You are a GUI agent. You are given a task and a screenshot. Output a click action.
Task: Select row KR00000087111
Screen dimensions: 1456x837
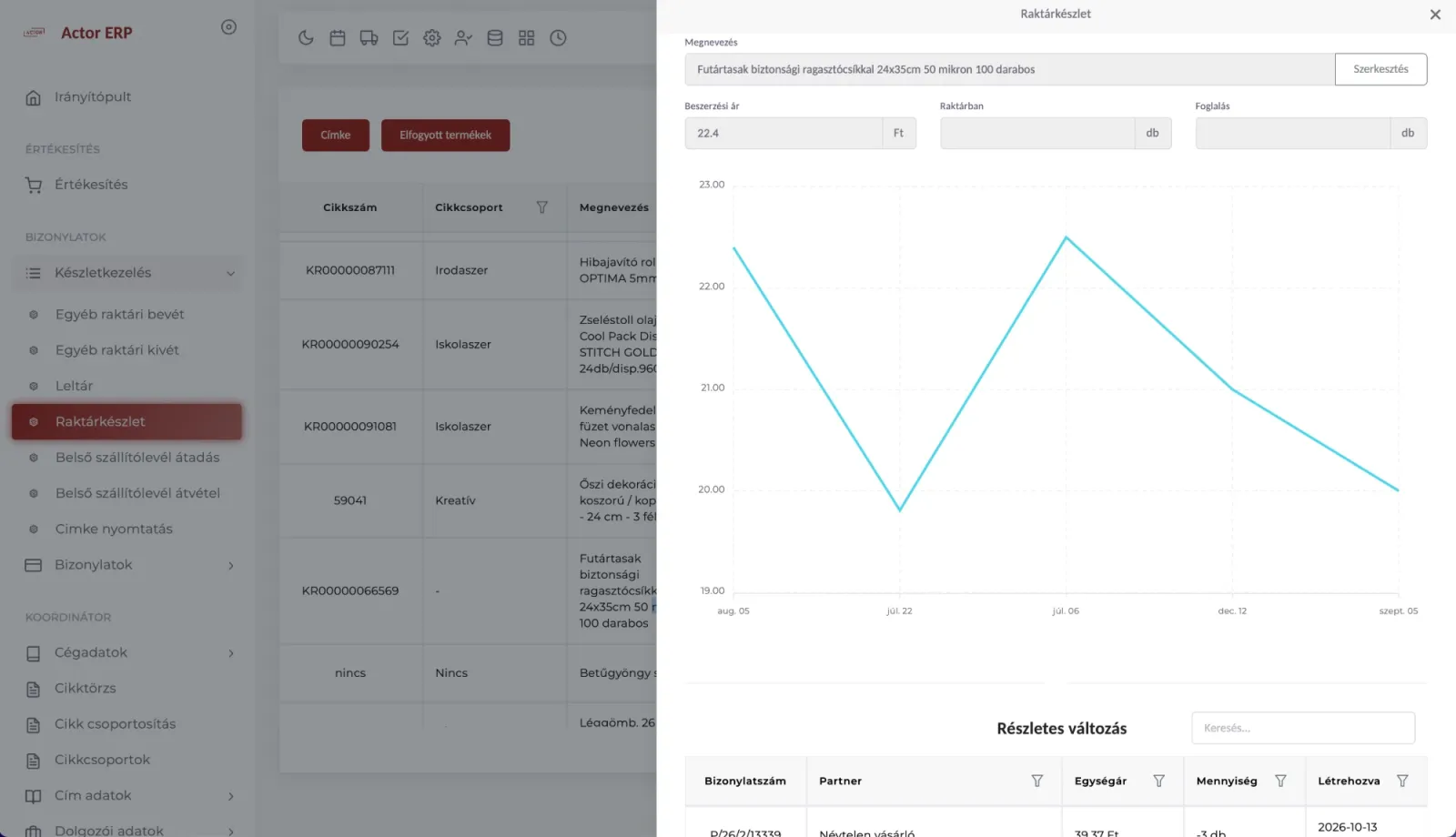[x=468, y=270]
